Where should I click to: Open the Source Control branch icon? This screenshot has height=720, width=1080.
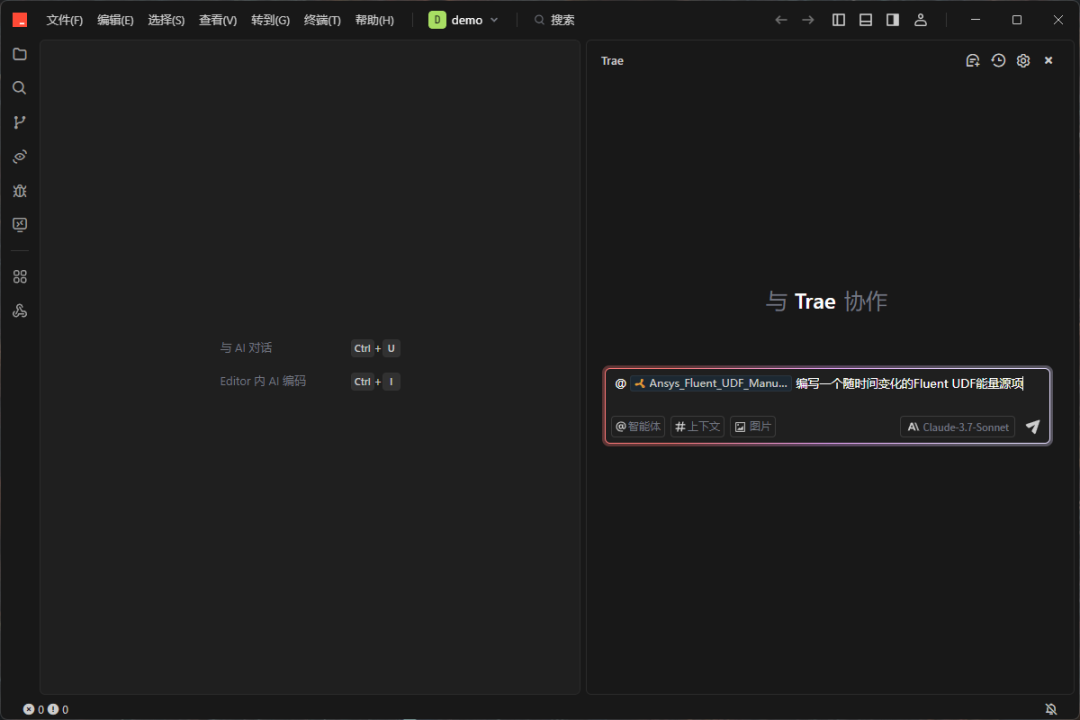[x=19, y=122]
